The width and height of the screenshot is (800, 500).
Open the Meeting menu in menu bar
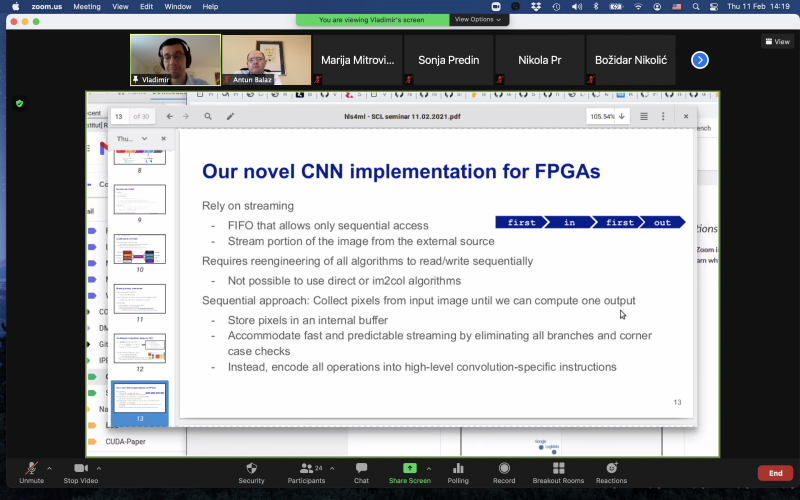point(87,6)
